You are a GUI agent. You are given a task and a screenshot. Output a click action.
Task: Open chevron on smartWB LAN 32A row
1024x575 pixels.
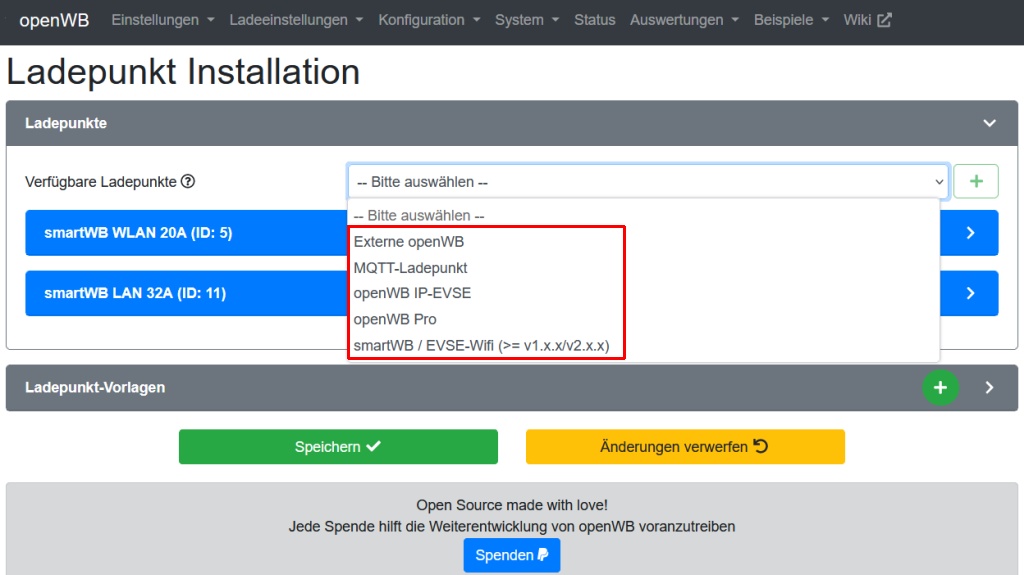point(970,293)
